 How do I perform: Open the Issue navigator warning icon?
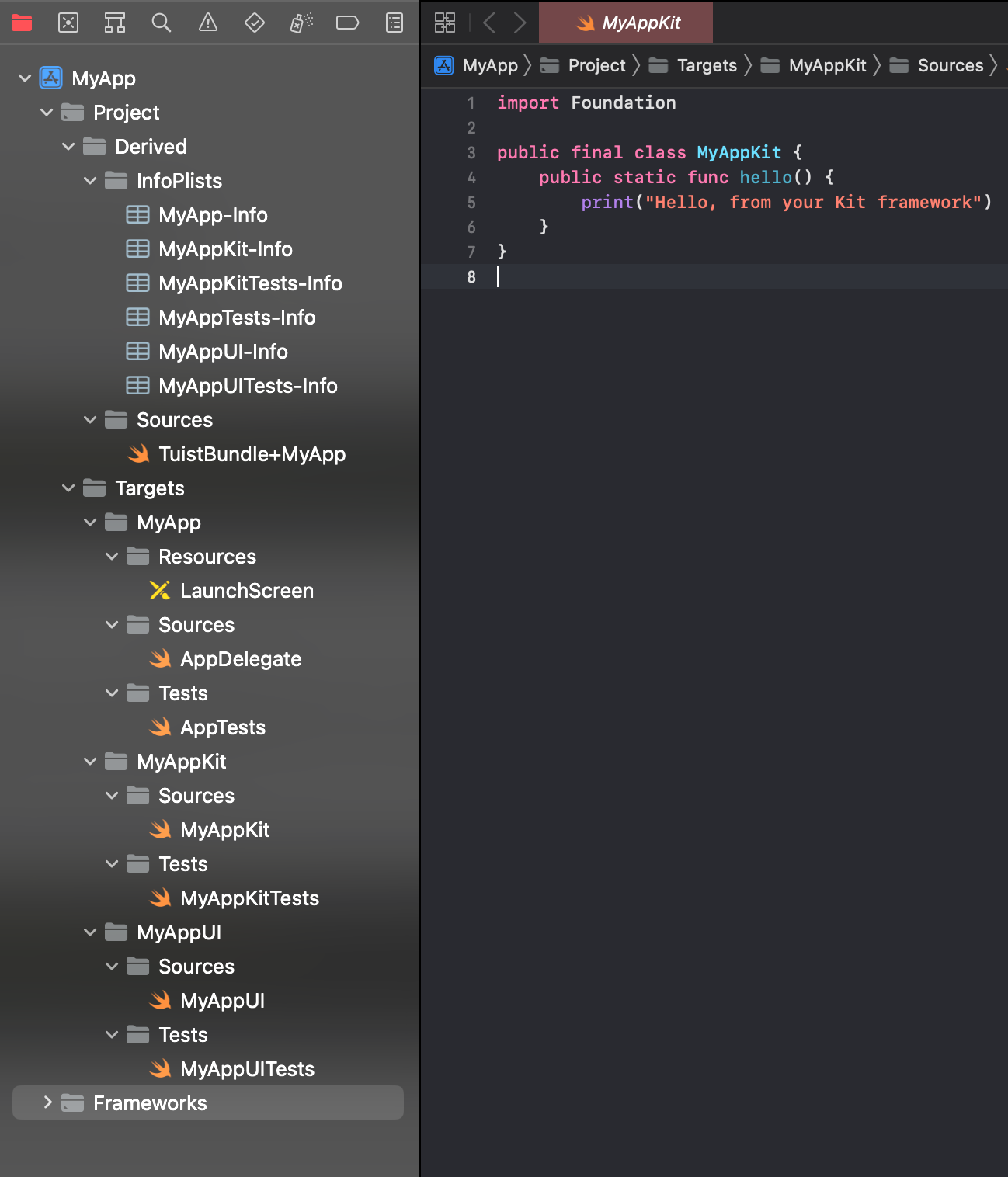pos(208,23)
